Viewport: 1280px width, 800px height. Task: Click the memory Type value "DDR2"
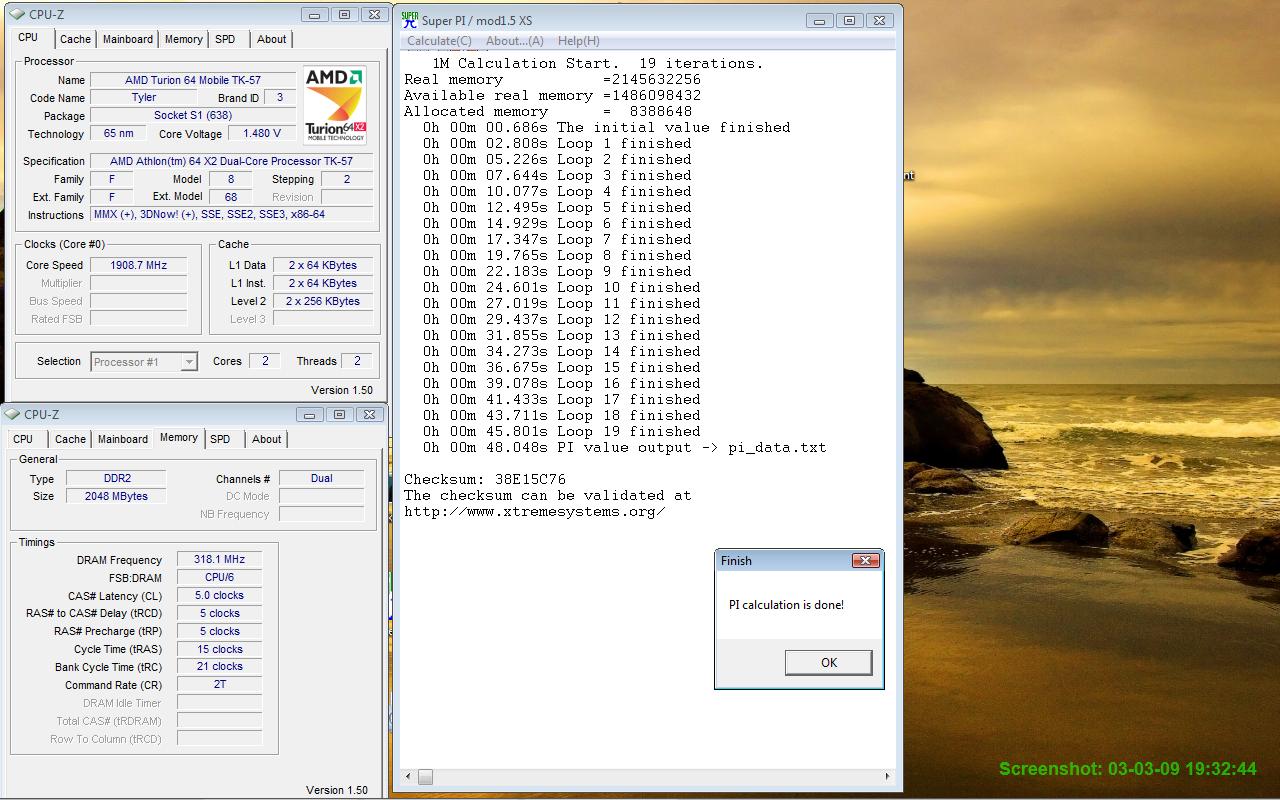(117, 478)
